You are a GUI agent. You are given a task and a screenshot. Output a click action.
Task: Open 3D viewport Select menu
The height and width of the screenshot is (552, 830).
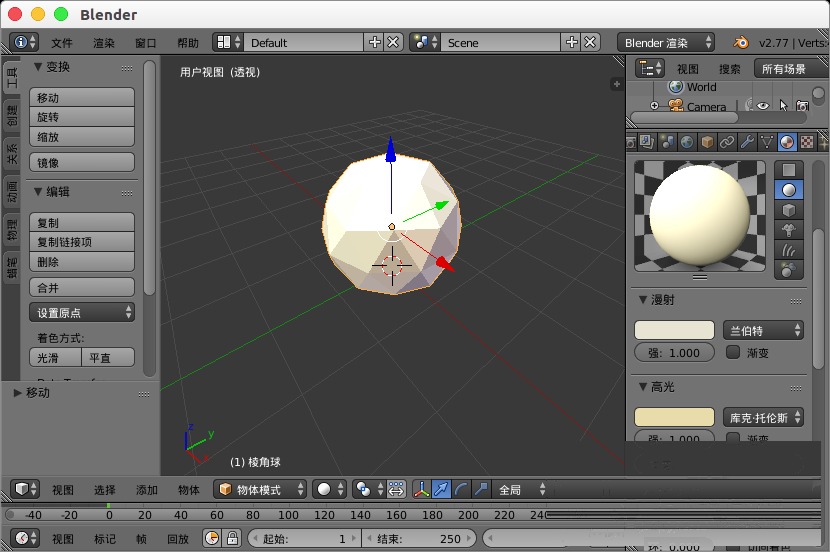pyautogui.click(x=105, y=490)
